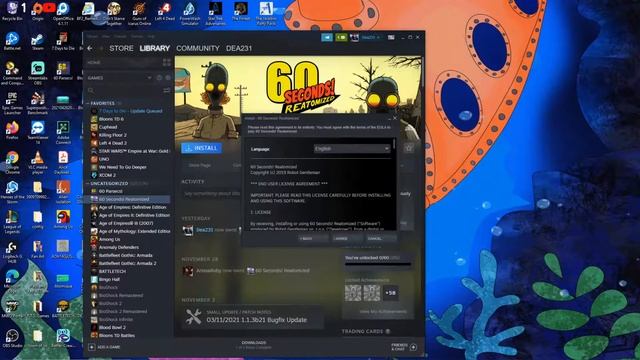Click the Add a Game plus icon
The width and height of the screenshot is (640, 360).
pos(91,347)
